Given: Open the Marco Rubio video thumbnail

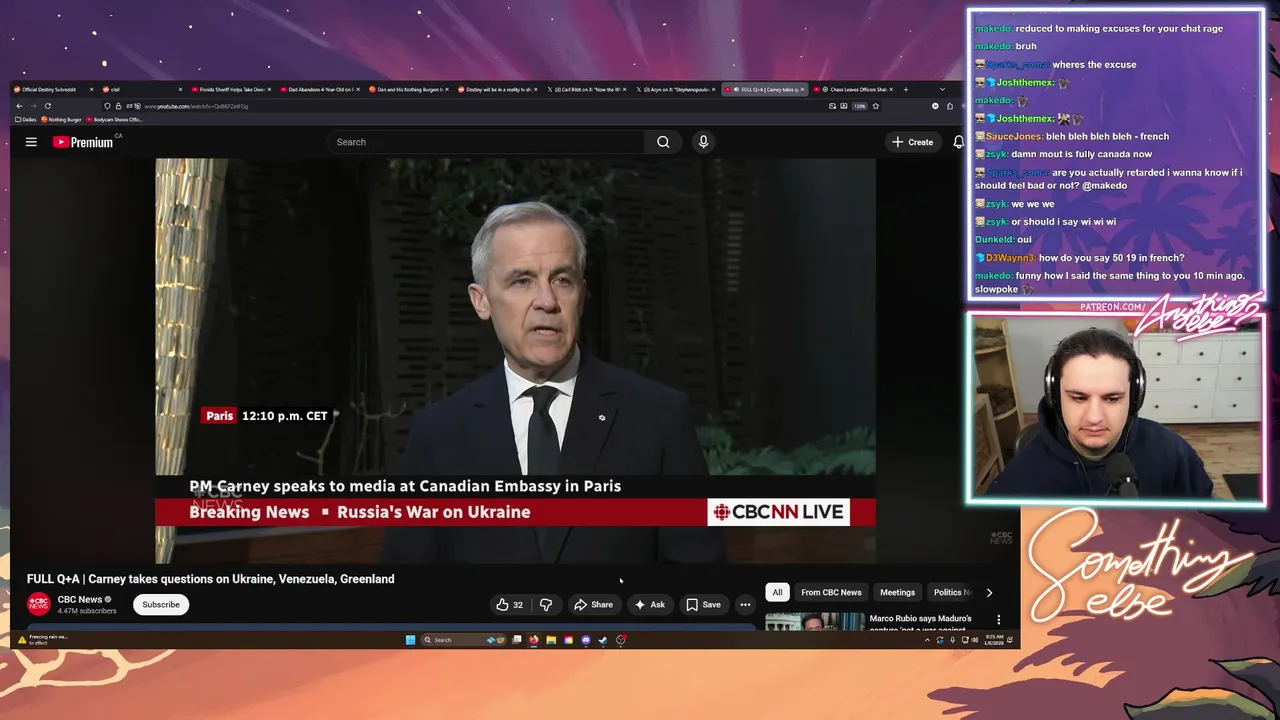Looking at the screenshot, I should pyautogui.click(x=815, y=622).
